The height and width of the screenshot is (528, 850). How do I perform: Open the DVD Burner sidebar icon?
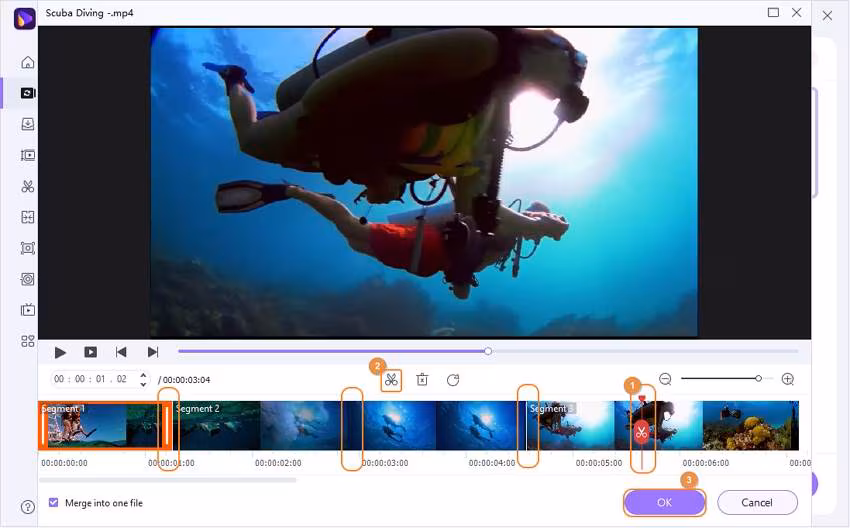pyautogui.click(x=28, y=279)
